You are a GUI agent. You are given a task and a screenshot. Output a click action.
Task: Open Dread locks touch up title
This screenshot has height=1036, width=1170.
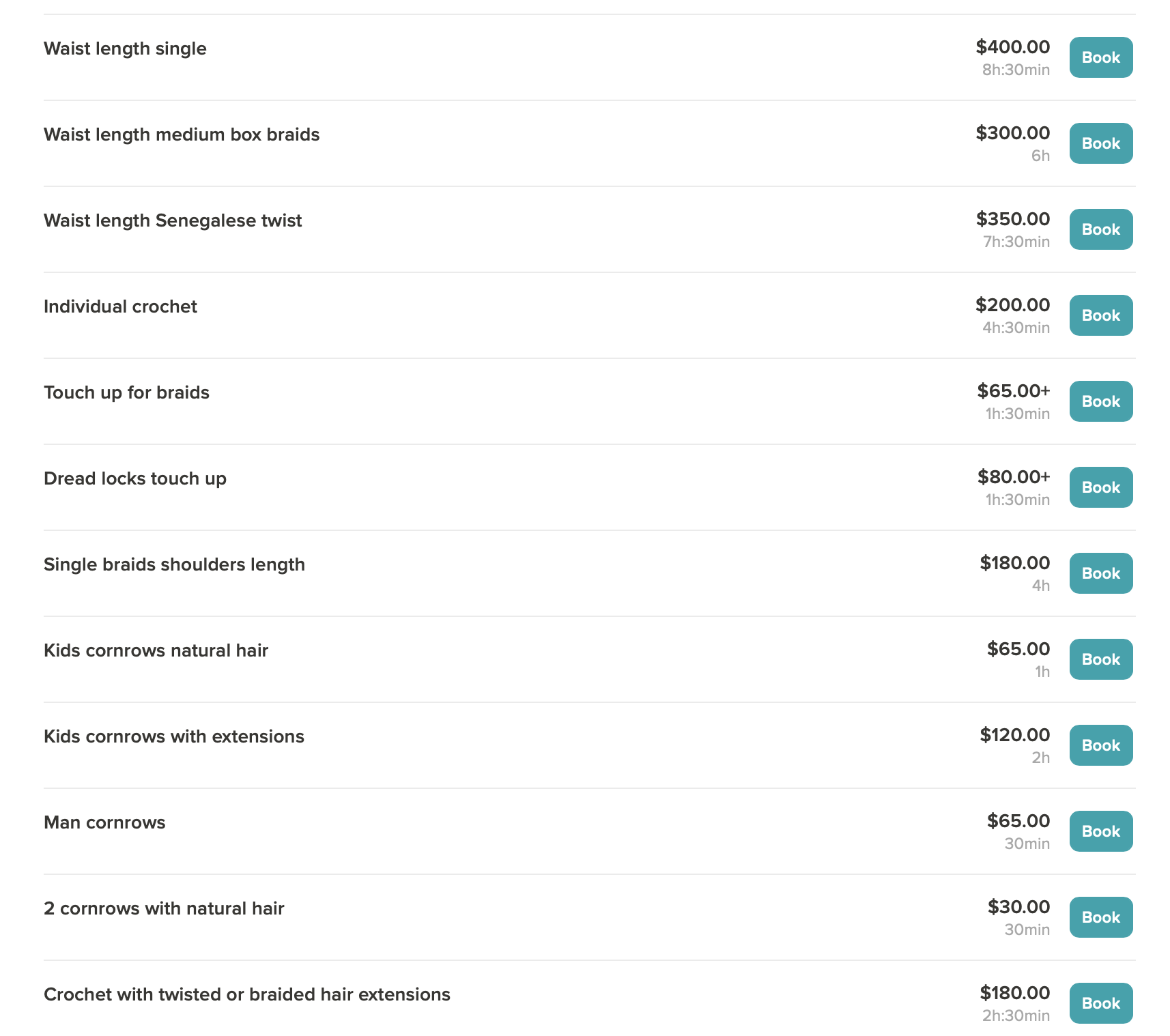coord(135,478)
